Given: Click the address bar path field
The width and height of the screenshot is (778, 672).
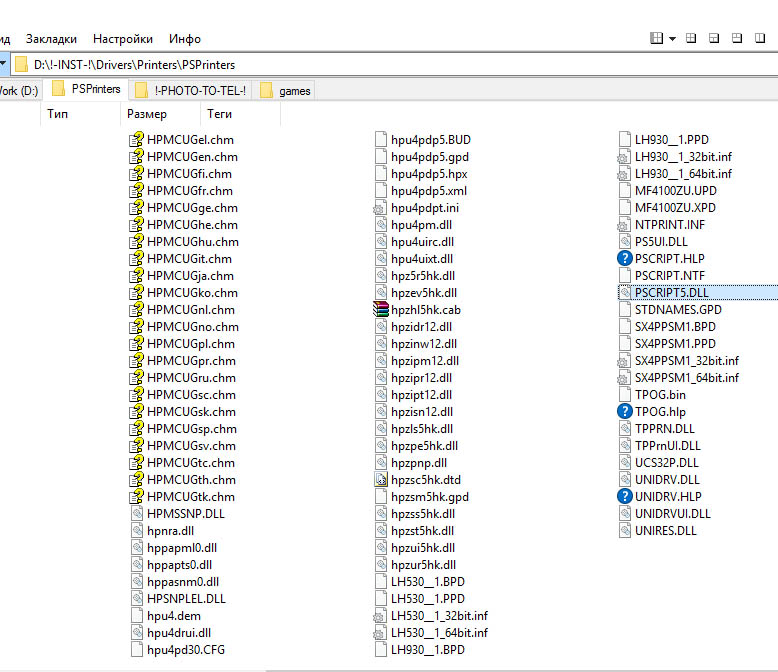Looking at the screenshot, I should point(394,65).
